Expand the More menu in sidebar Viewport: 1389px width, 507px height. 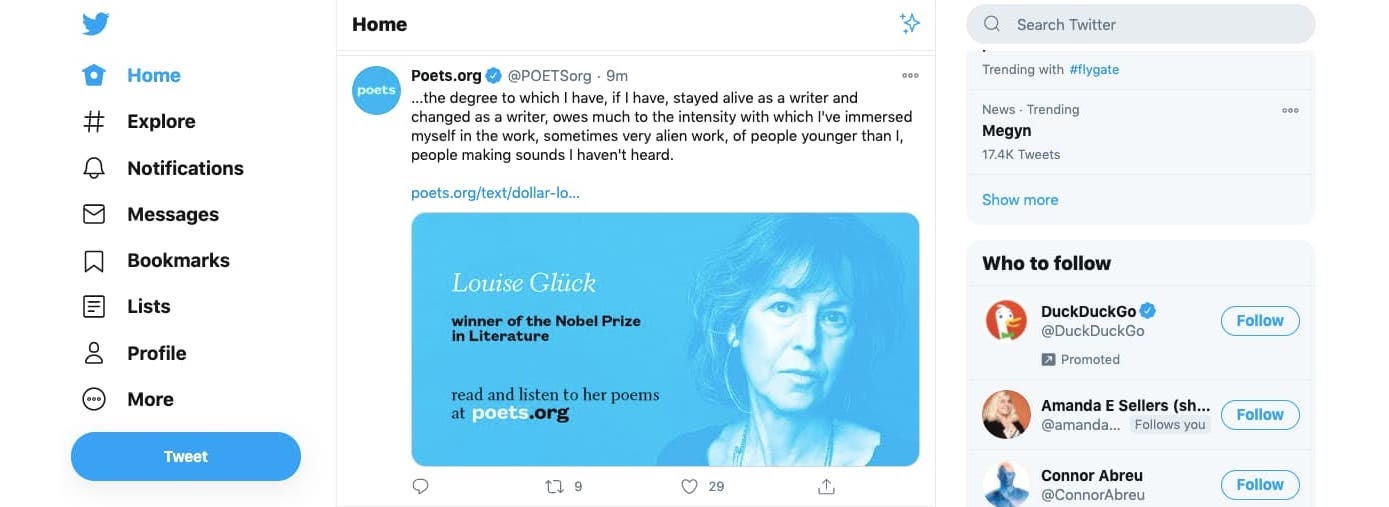click(x=94, y=399)
